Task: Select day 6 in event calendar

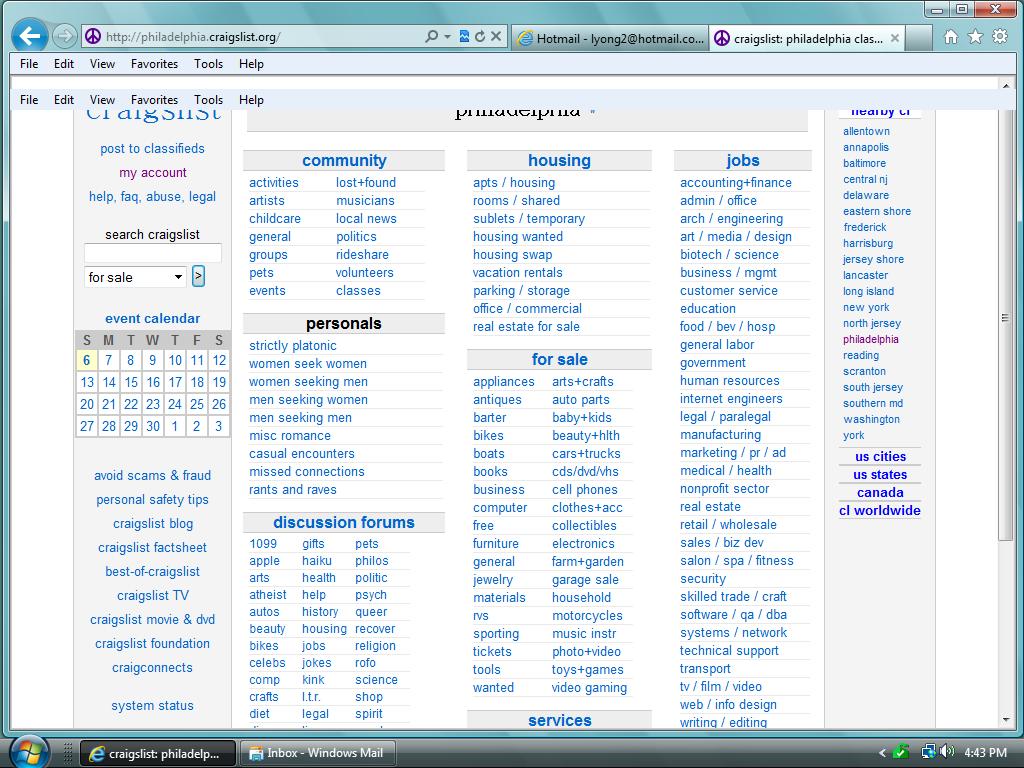Action: click(x=87, y=360)
